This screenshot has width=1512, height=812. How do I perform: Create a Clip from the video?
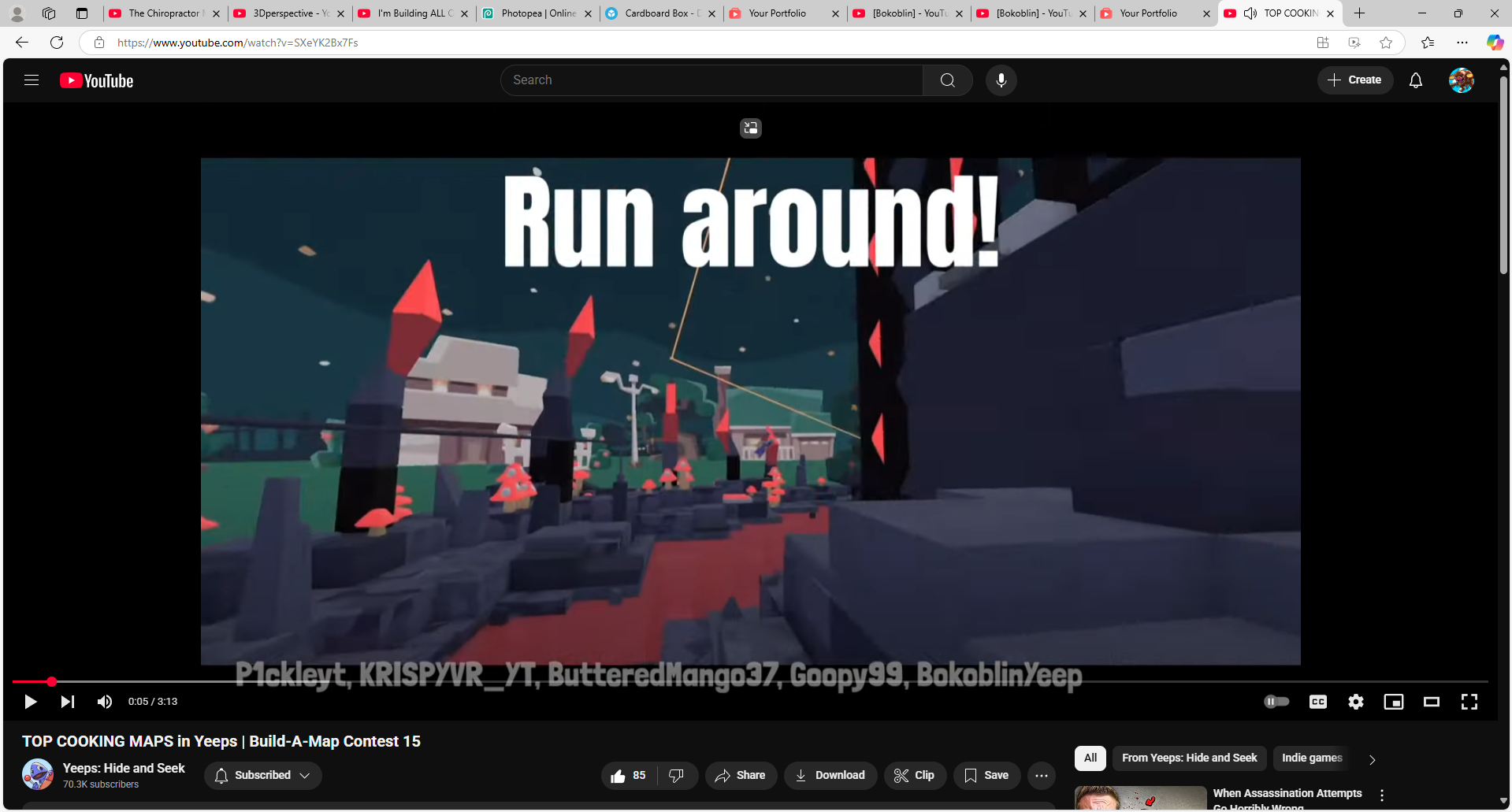(915, 776)
